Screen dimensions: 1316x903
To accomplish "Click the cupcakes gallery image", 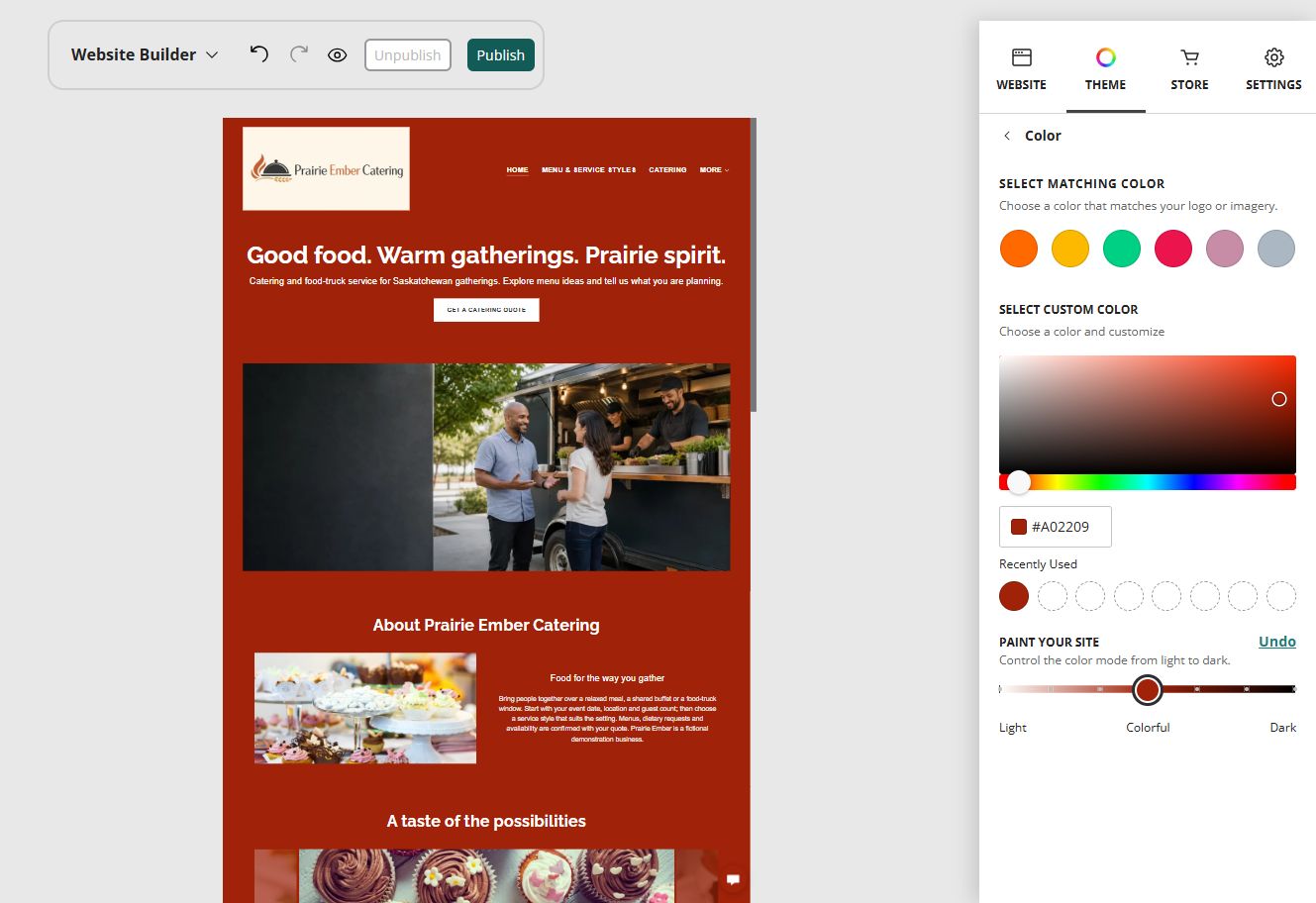I will (x=486, y=875).
